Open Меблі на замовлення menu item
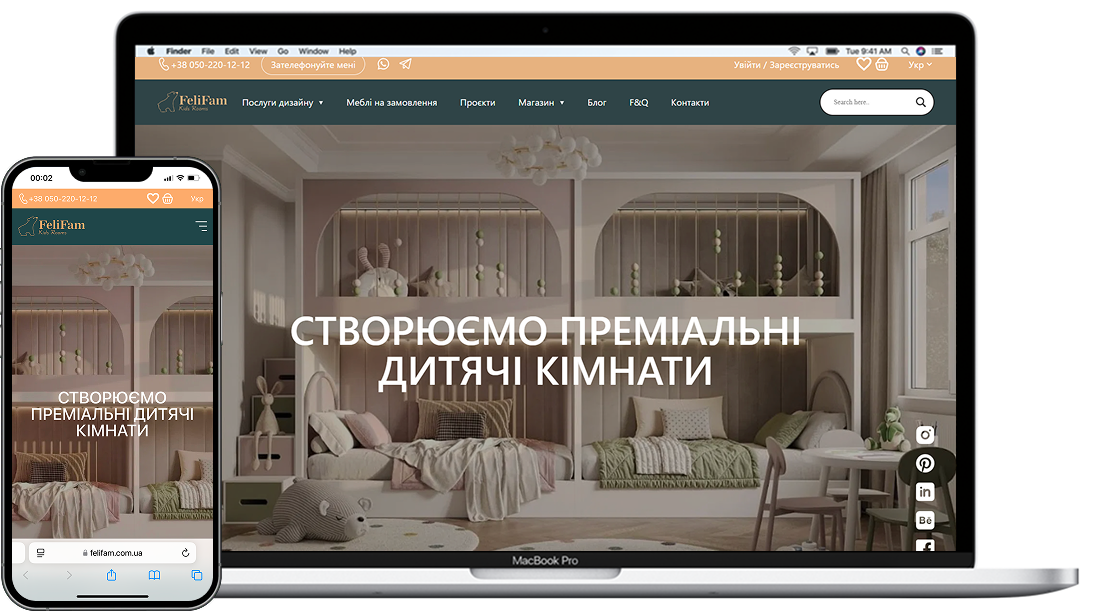This screenshot has height=611, width=1093. [392, 102]
